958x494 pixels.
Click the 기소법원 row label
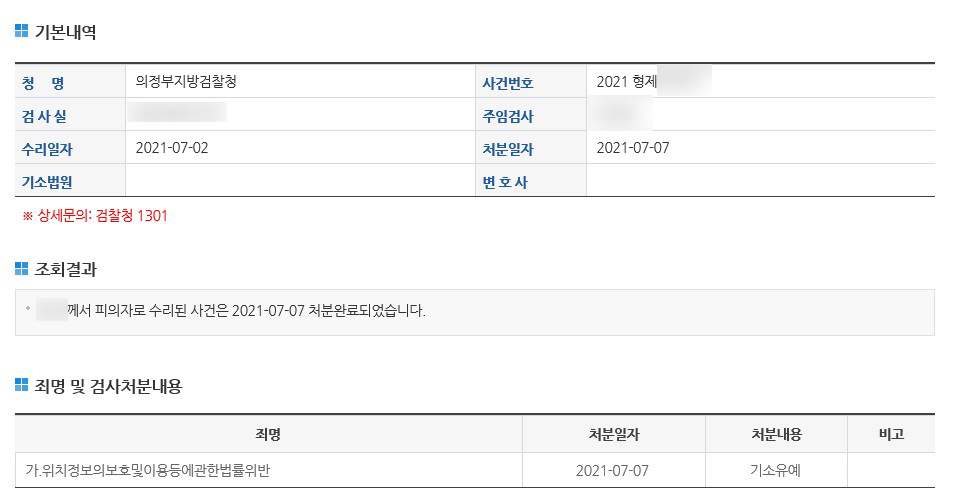click(x=47, y=182)
